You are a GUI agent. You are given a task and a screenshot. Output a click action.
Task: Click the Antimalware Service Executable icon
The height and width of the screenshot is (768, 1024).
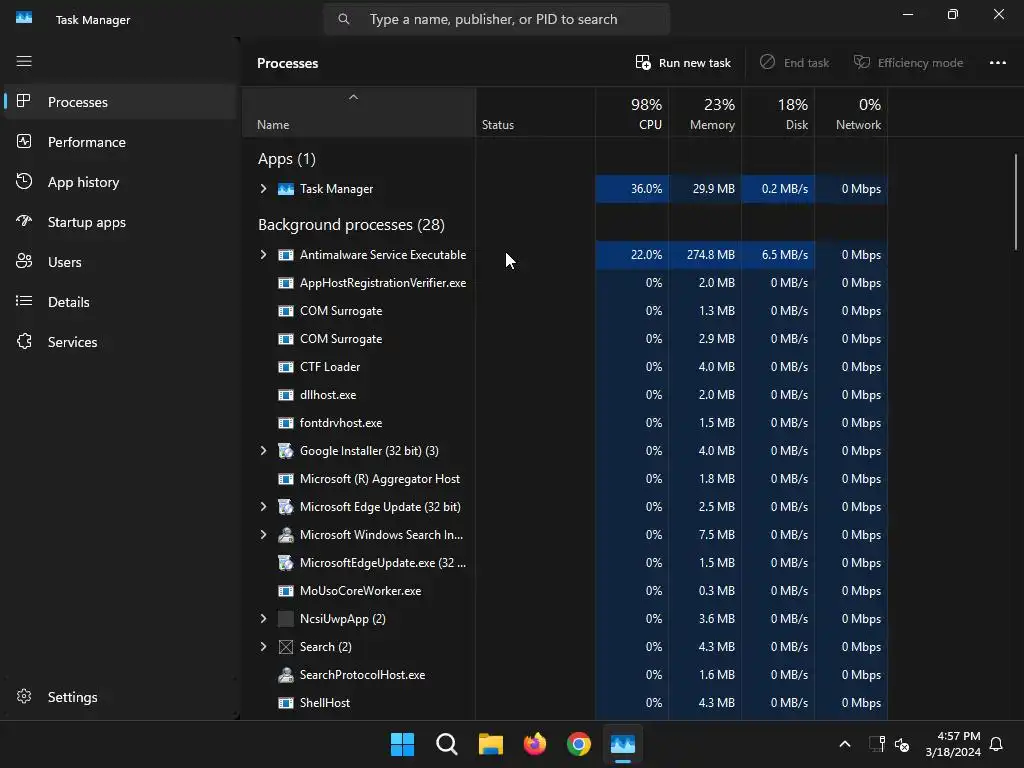(x=285, y=255)
